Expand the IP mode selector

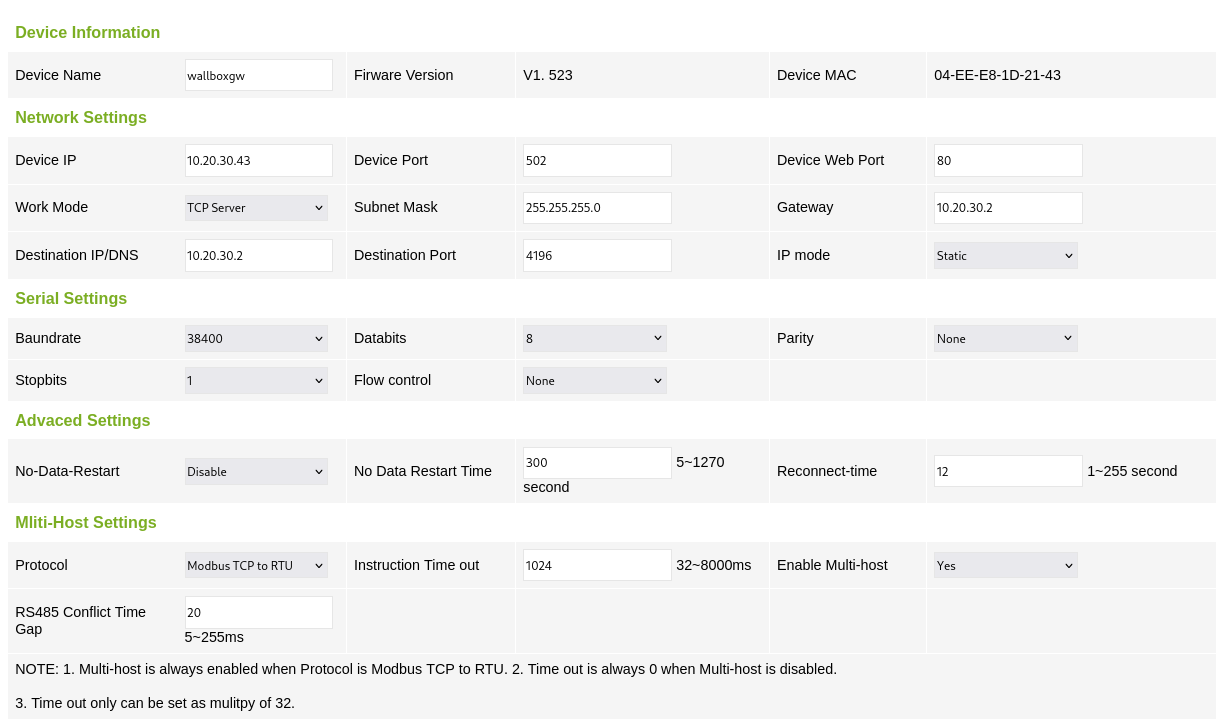(x=1006, y=255)
